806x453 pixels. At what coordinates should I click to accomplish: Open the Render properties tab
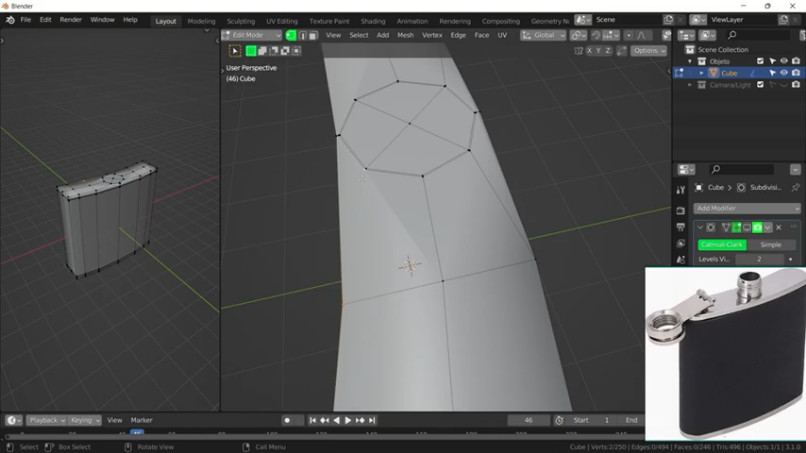(681, 210)
